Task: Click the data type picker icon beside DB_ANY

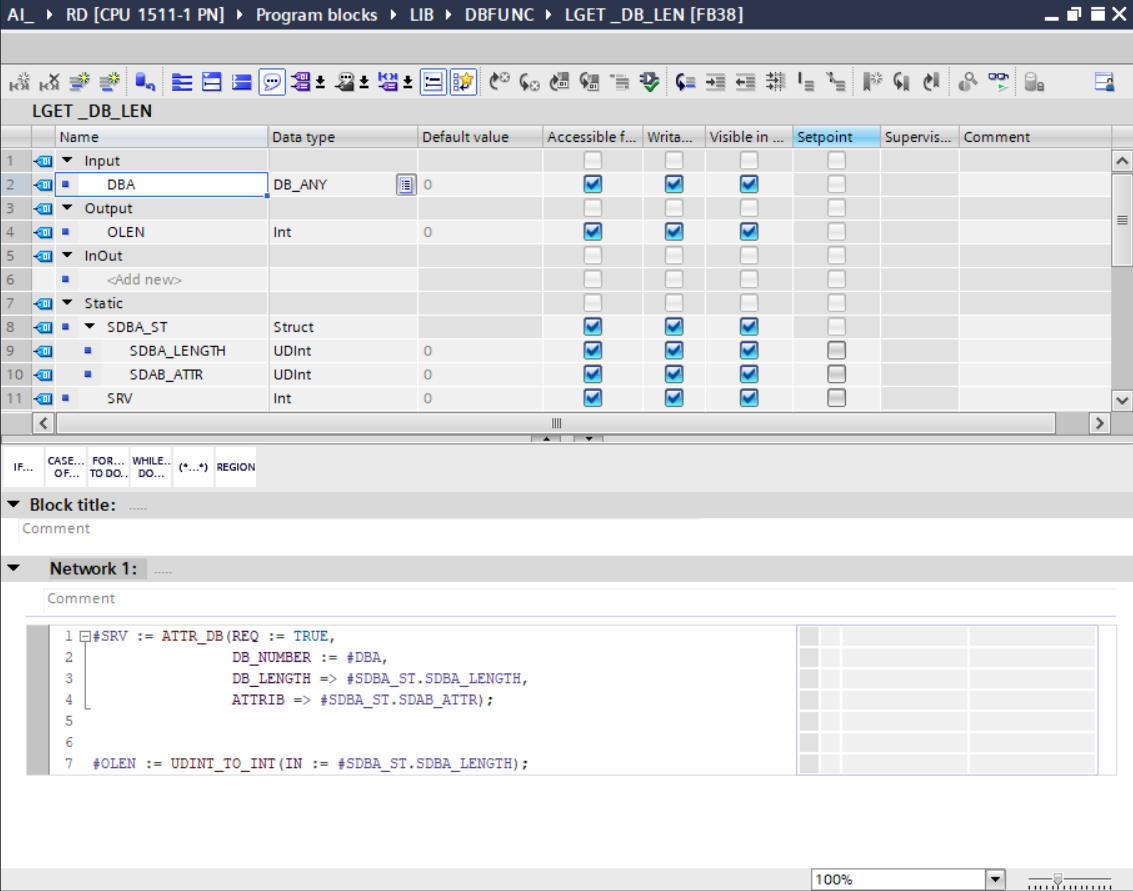Action: coord(405,184)
